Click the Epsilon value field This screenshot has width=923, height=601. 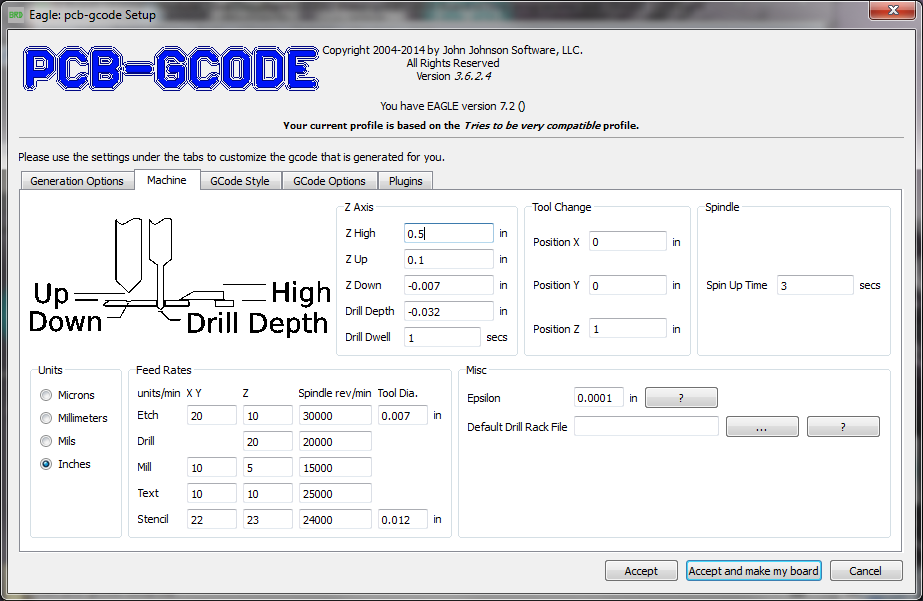coord(599,398)
